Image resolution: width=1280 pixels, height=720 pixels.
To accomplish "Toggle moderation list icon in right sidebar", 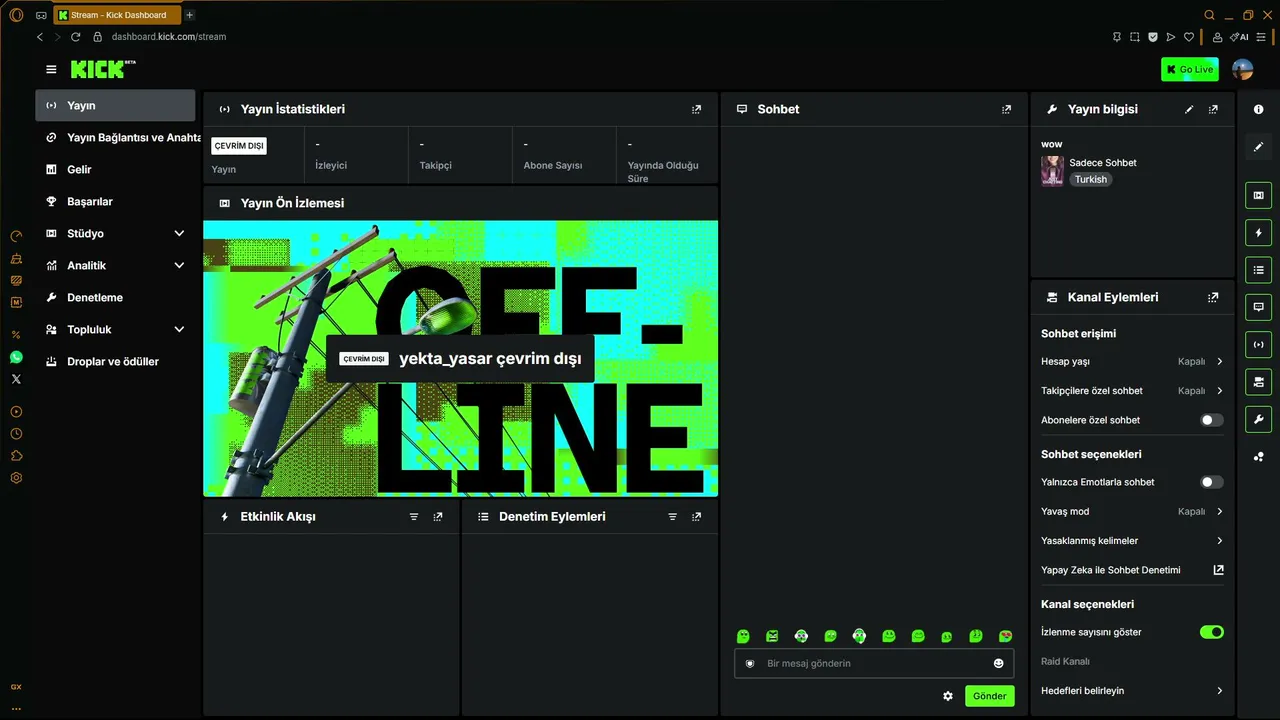I will pos(1258,270).
